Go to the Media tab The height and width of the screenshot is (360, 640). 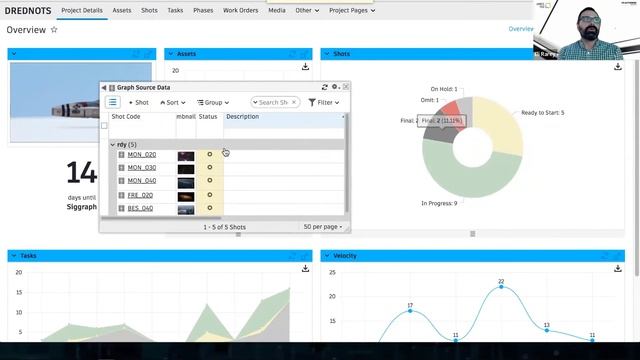(277, 10)
